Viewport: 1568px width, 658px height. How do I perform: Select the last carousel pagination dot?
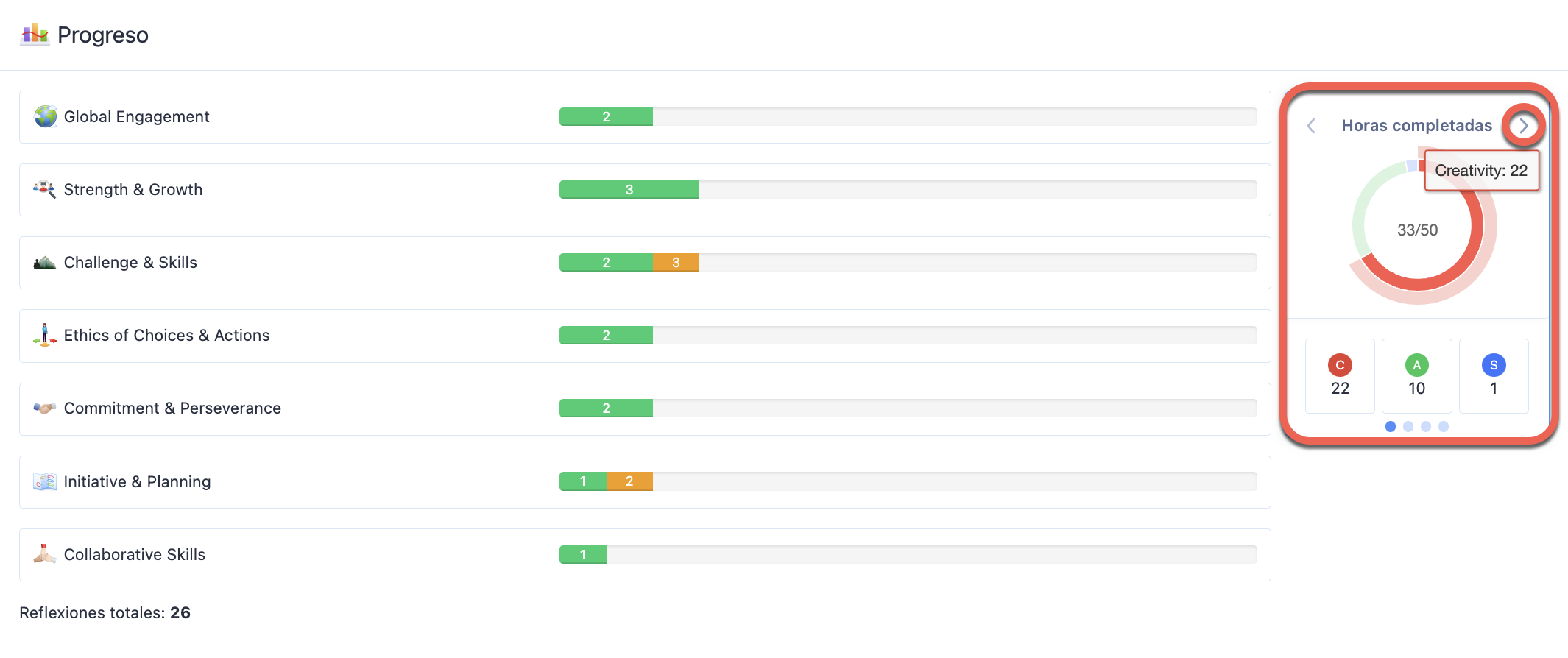point(1444,426)
